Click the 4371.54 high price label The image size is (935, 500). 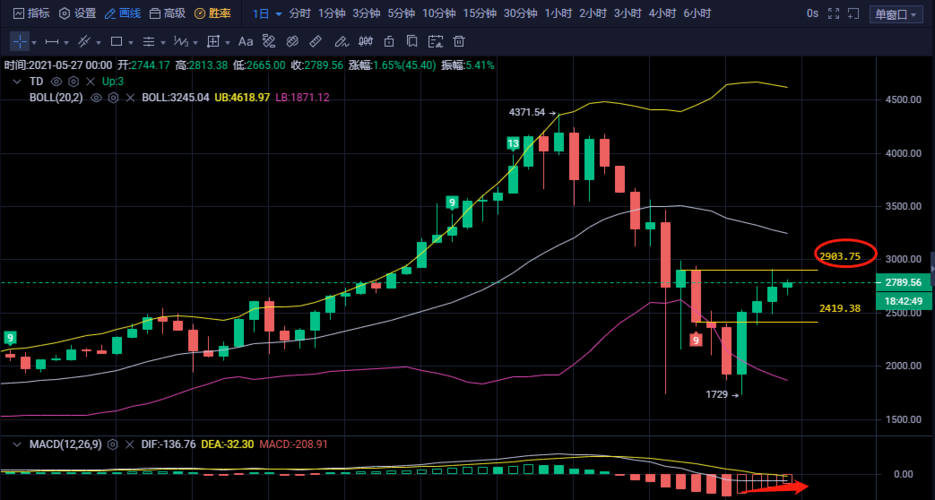(x=527, y=112)
